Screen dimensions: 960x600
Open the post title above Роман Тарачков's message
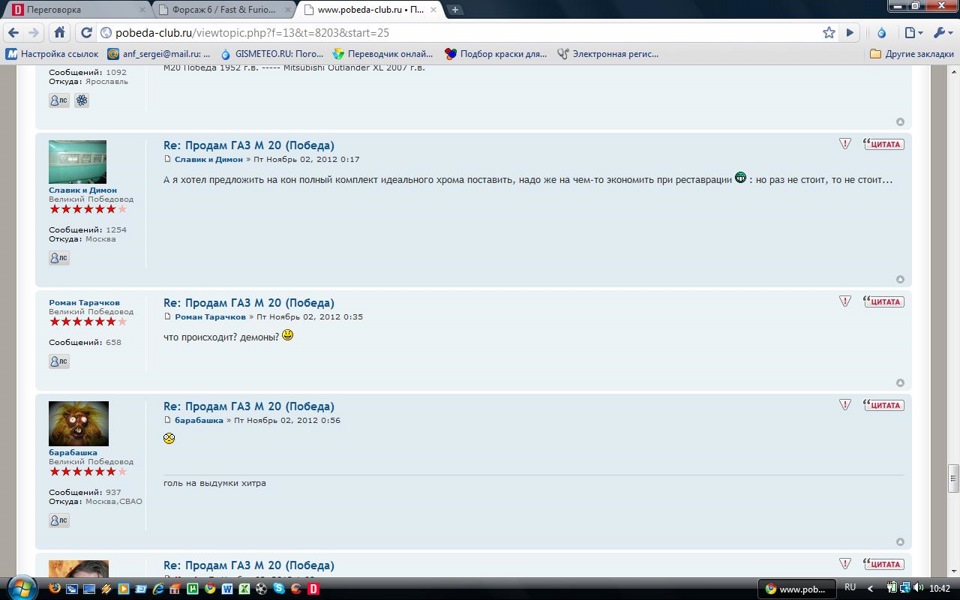pyautogui.click(x=249, y=303)
